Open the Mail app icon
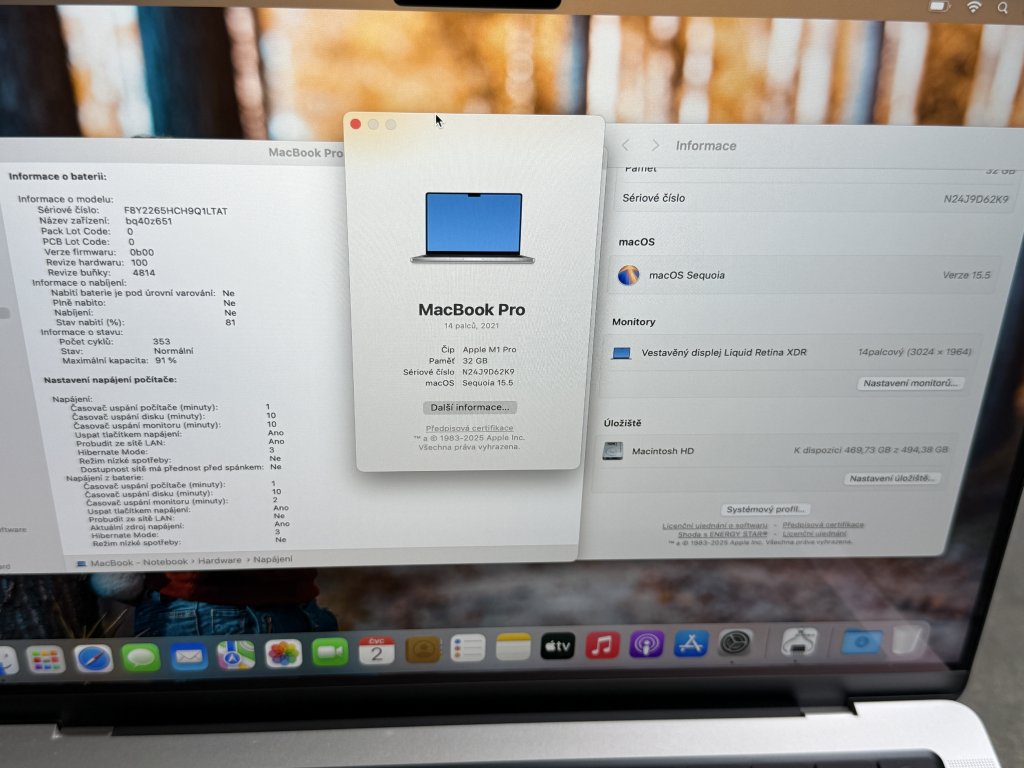Viewport: 1024px width, 768px height. click(189, 656)
